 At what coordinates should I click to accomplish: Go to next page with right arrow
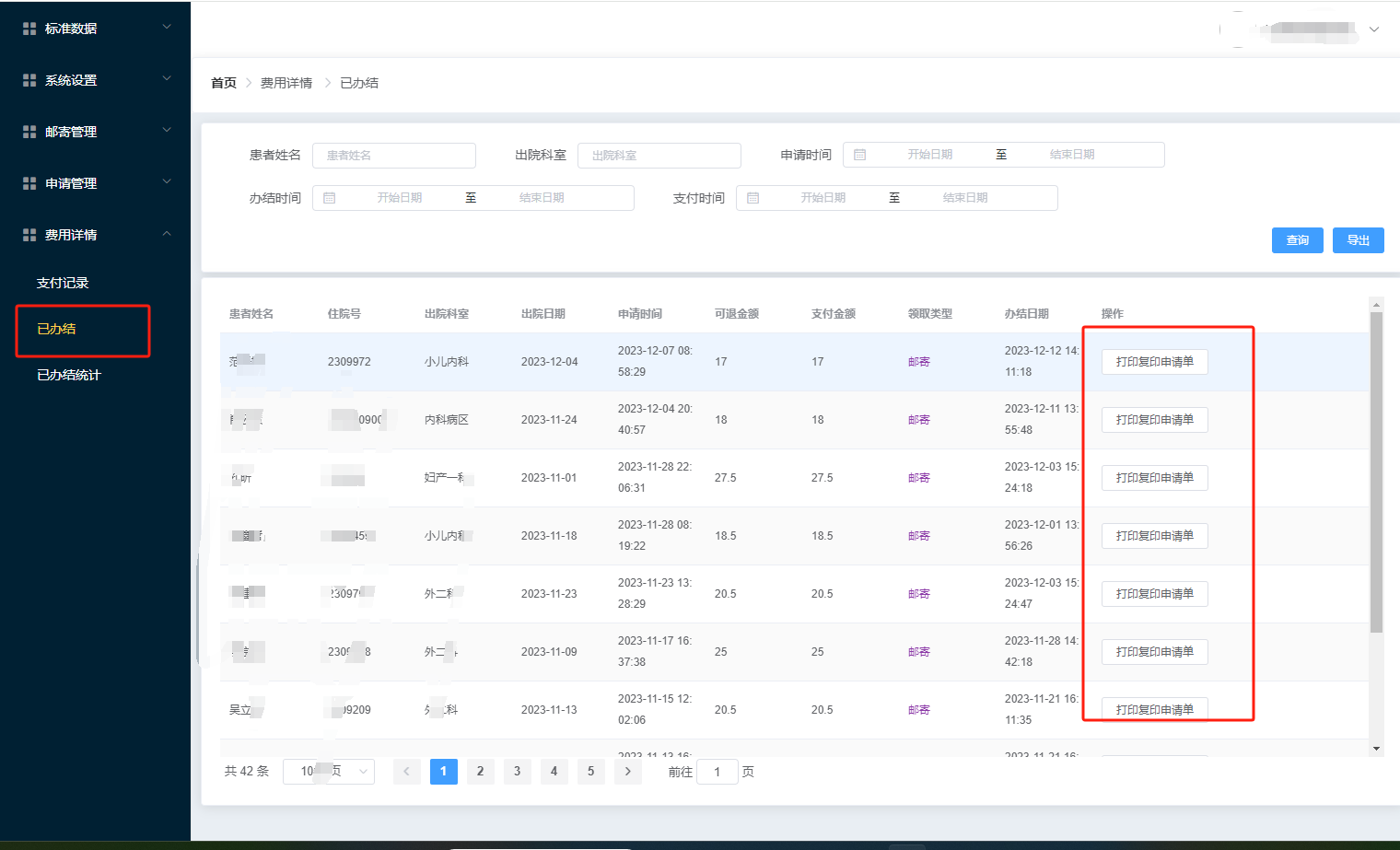(627, 772)
